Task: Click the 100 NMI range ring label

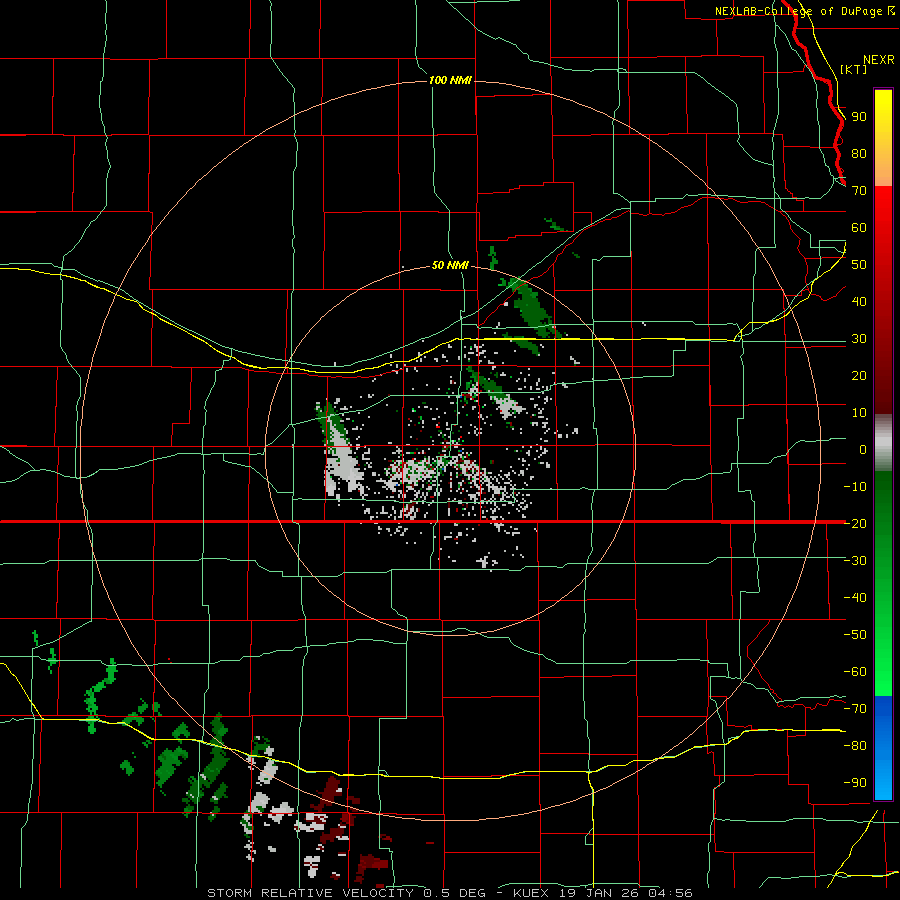Action: click(x=450, y=80)
